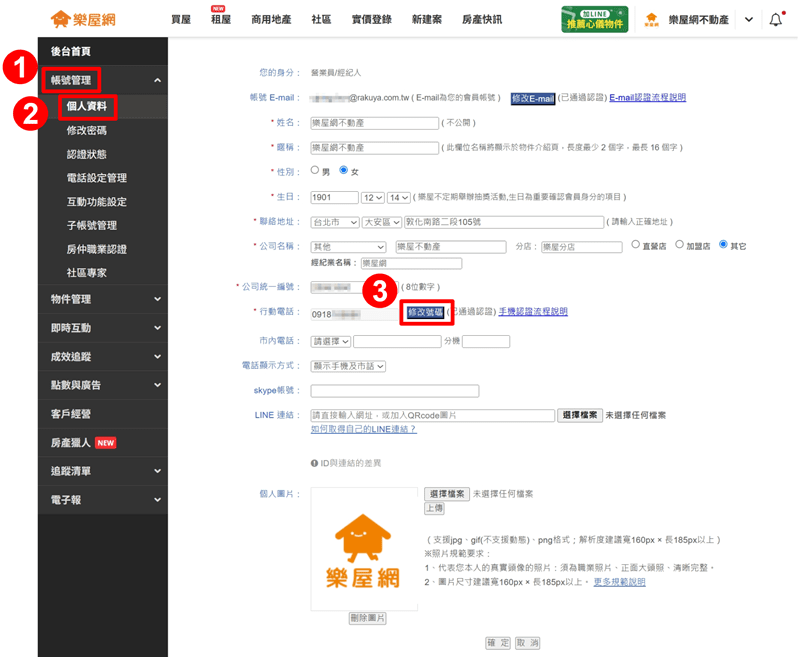Image resolution: width=800 pixels, height=657 pixels.
Task: Click the LINE 連結 URL input field
Action: point(433,416)
